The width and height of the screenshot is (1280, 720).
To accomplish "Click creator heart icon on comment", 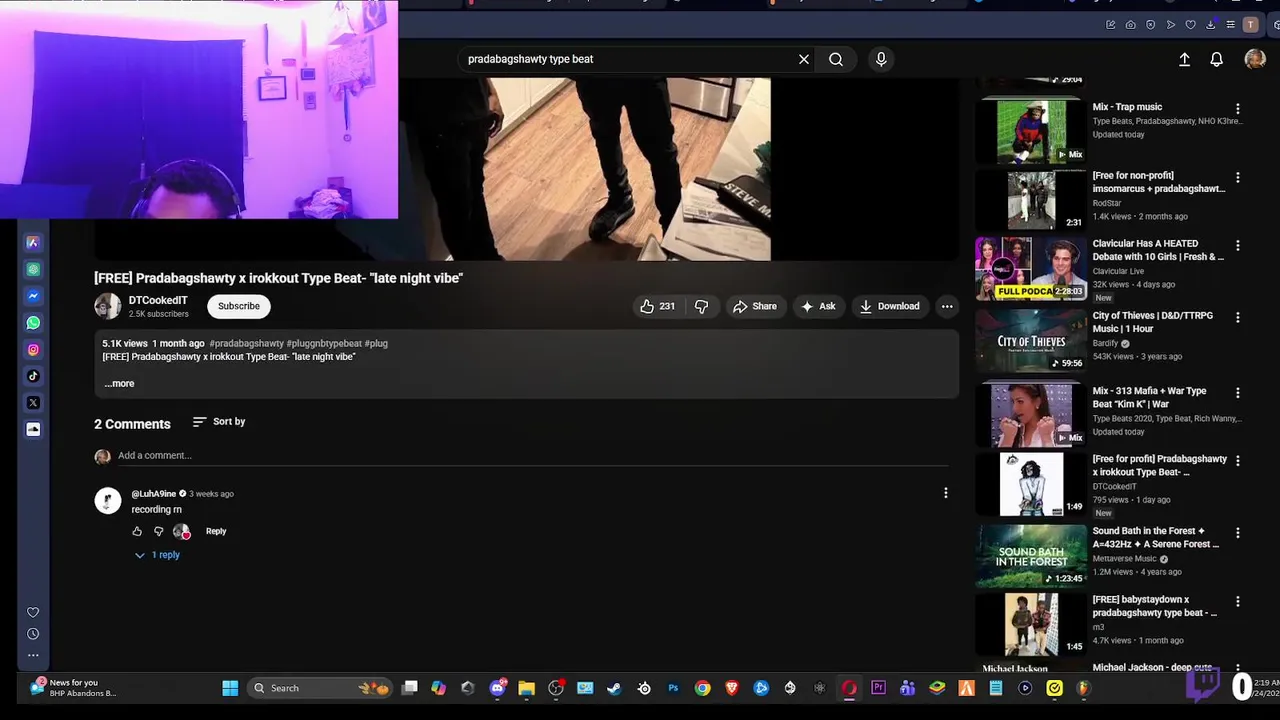I will [182, 531].
